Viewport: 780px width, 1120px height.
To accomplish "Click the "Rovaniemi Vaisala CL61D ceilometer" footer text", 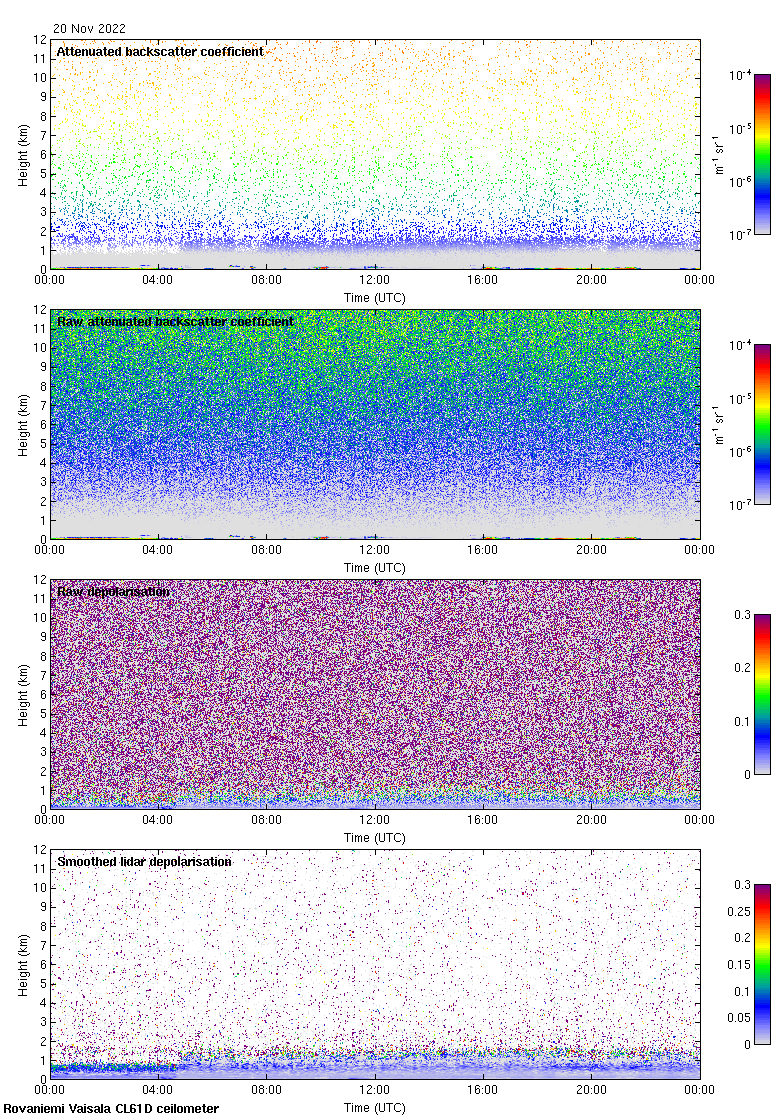I will click(x=111, y=1108).
